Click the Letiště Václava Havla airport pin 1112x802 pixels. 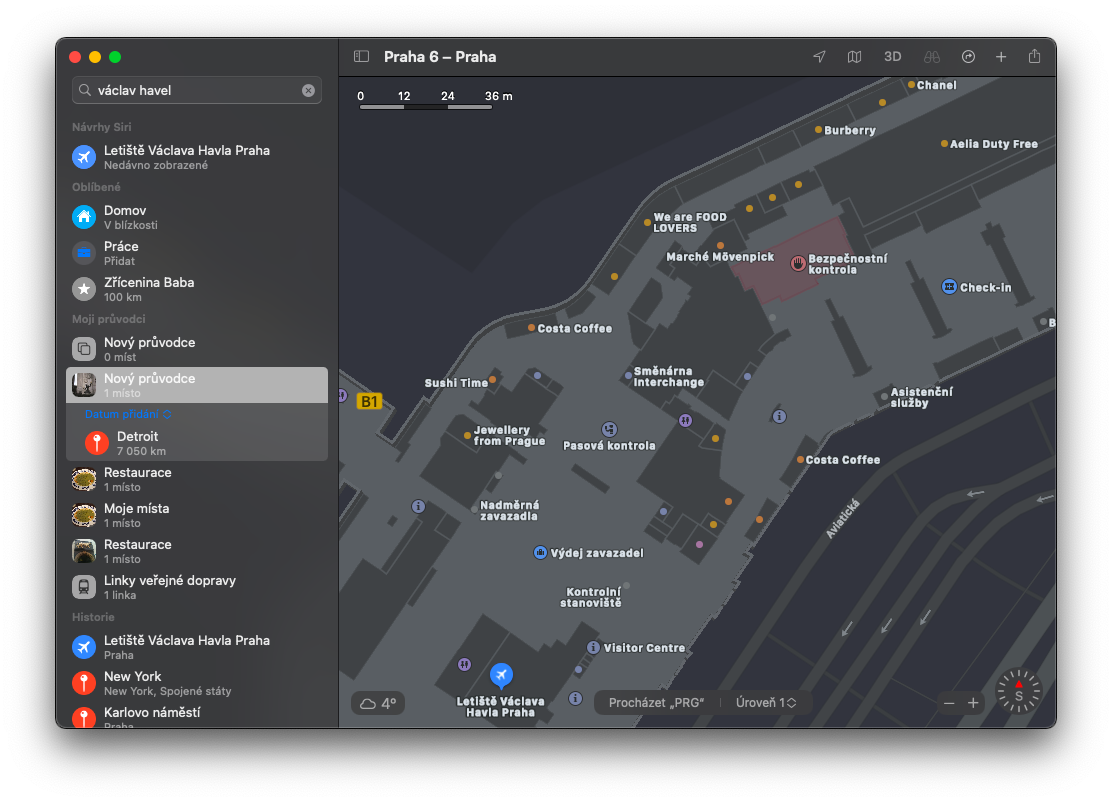(501, 674)
